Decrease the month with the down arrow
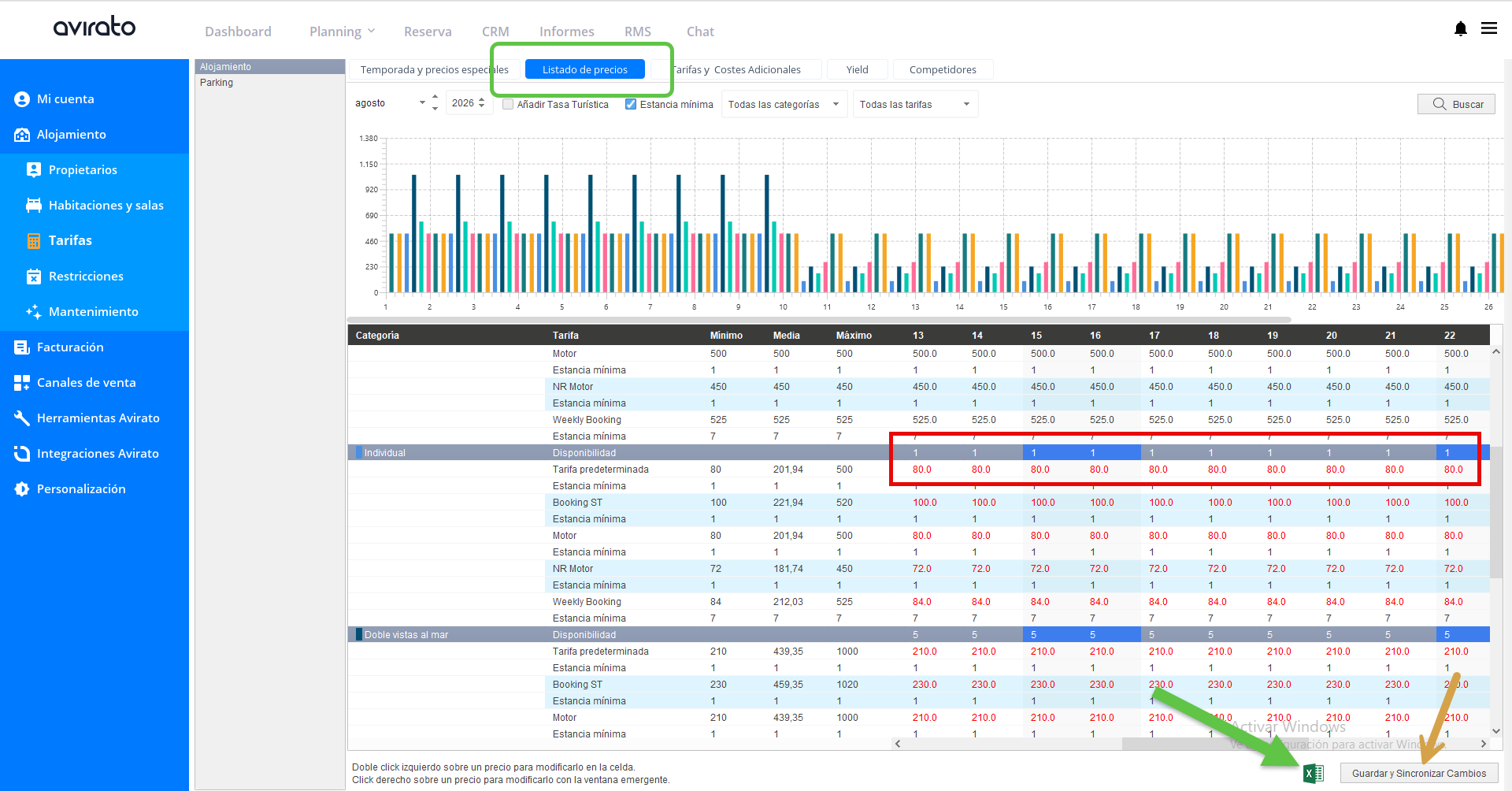This screenshot has height=791, width=1512. tap(435, 109)
